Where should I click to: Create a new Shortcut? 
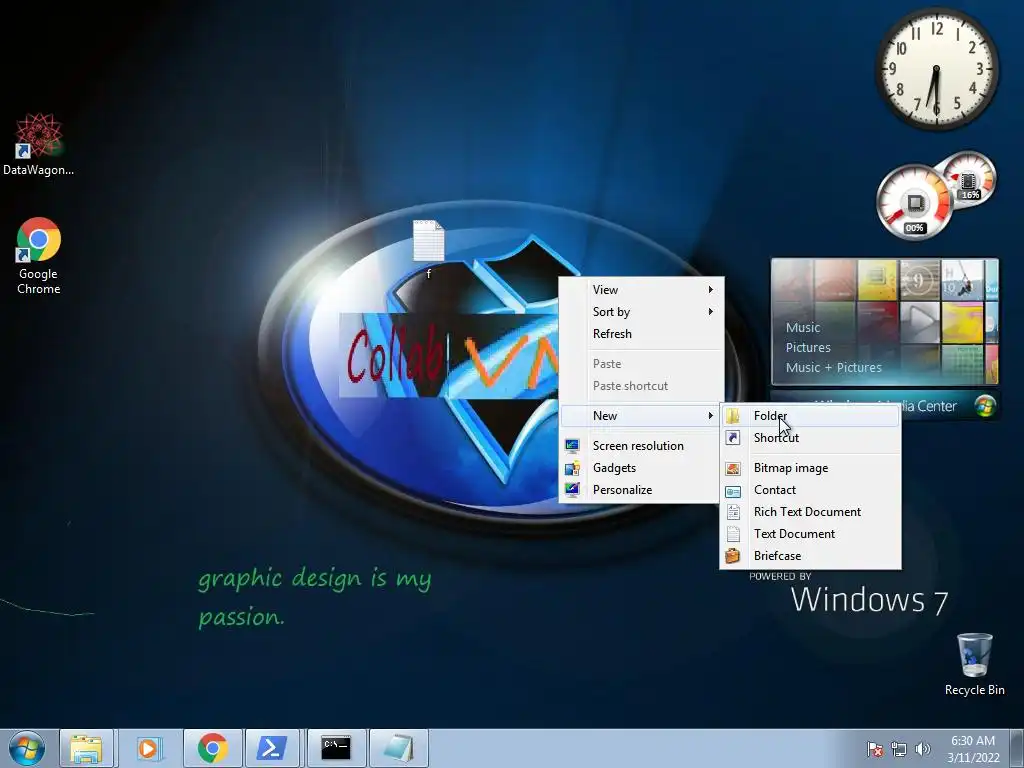(810, 438)
